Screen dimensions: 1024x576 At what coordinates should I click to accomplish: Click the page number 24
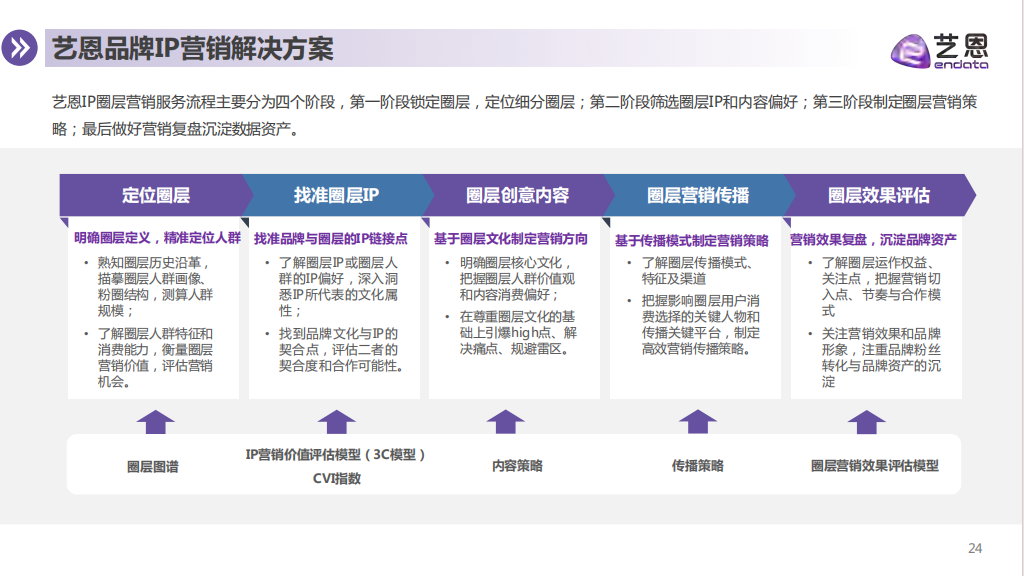point(975,548)
